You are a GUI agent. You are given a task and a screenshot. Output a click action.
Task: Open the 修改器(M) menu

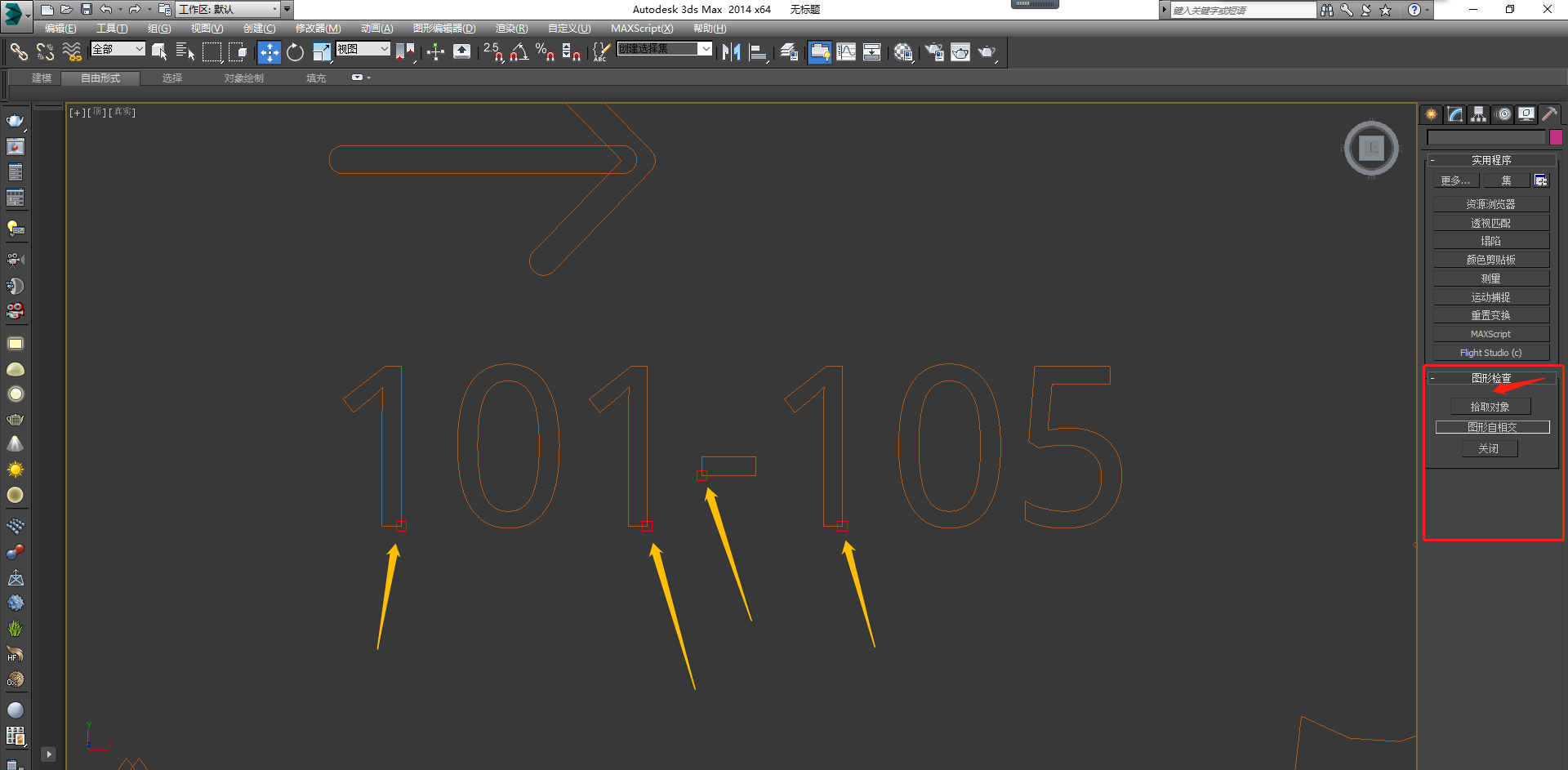(318, 29)
